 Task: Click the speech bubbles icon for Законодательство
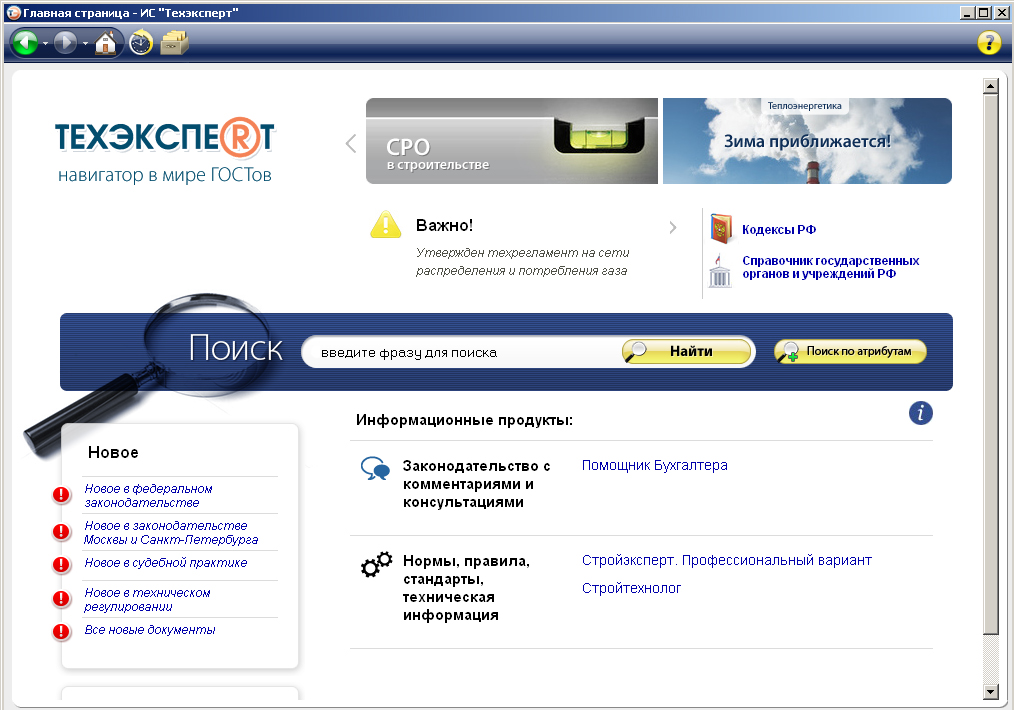point(376,468)
